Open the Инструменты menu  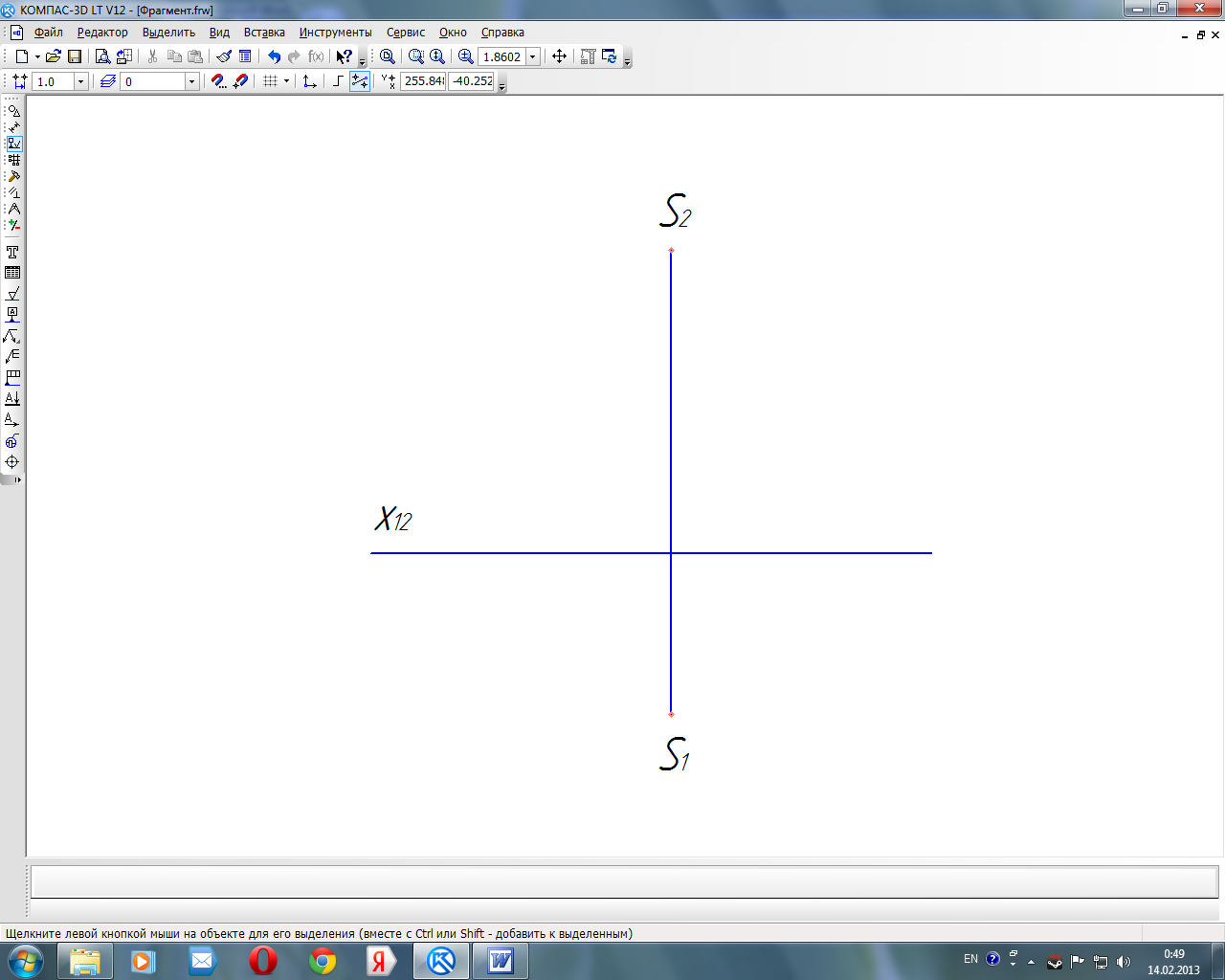(335, 33)
